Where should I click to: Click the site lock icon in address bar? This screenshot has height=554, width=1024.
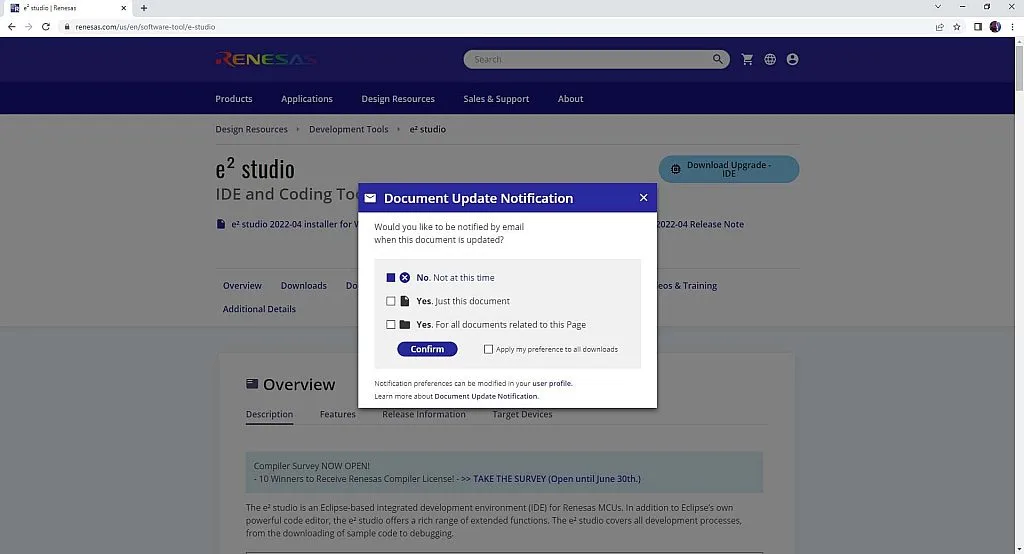(67, 27)
